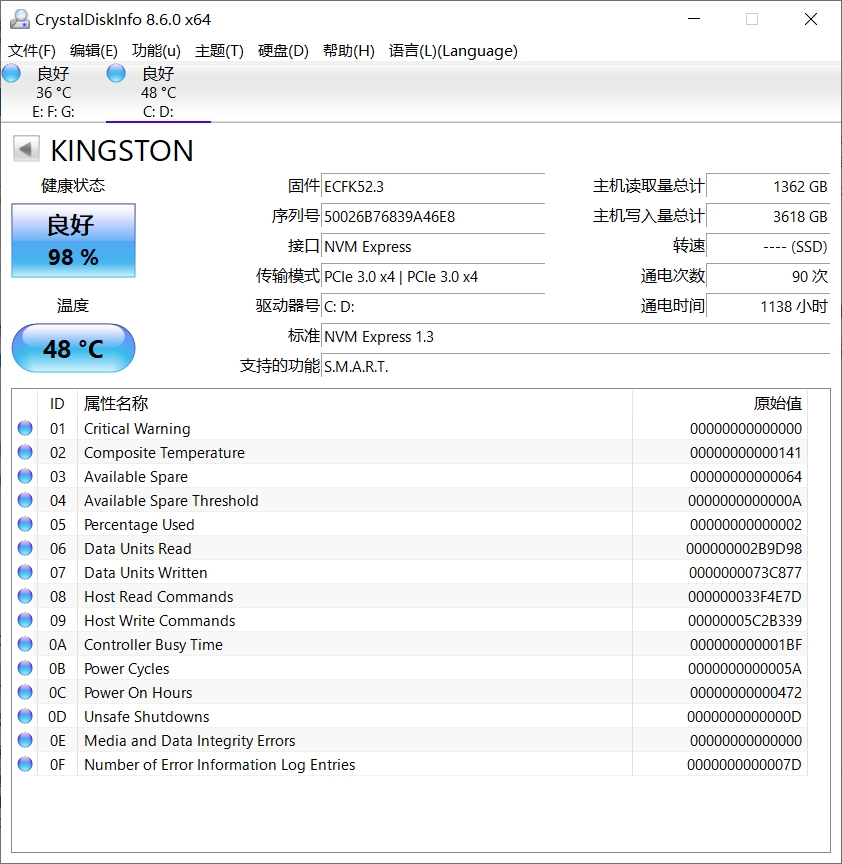Screen dimensions: 842x864
Task: Click the CrystalDiskInfo app icon in title bar
Action: tap(19, 19)
